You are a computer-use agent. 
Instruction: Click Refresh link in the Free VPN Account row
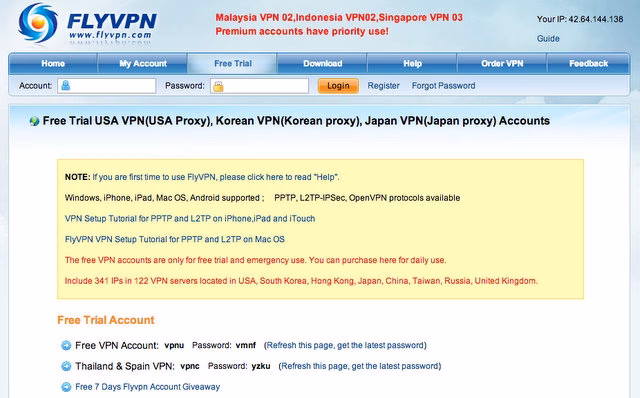[x=345, y=345]
